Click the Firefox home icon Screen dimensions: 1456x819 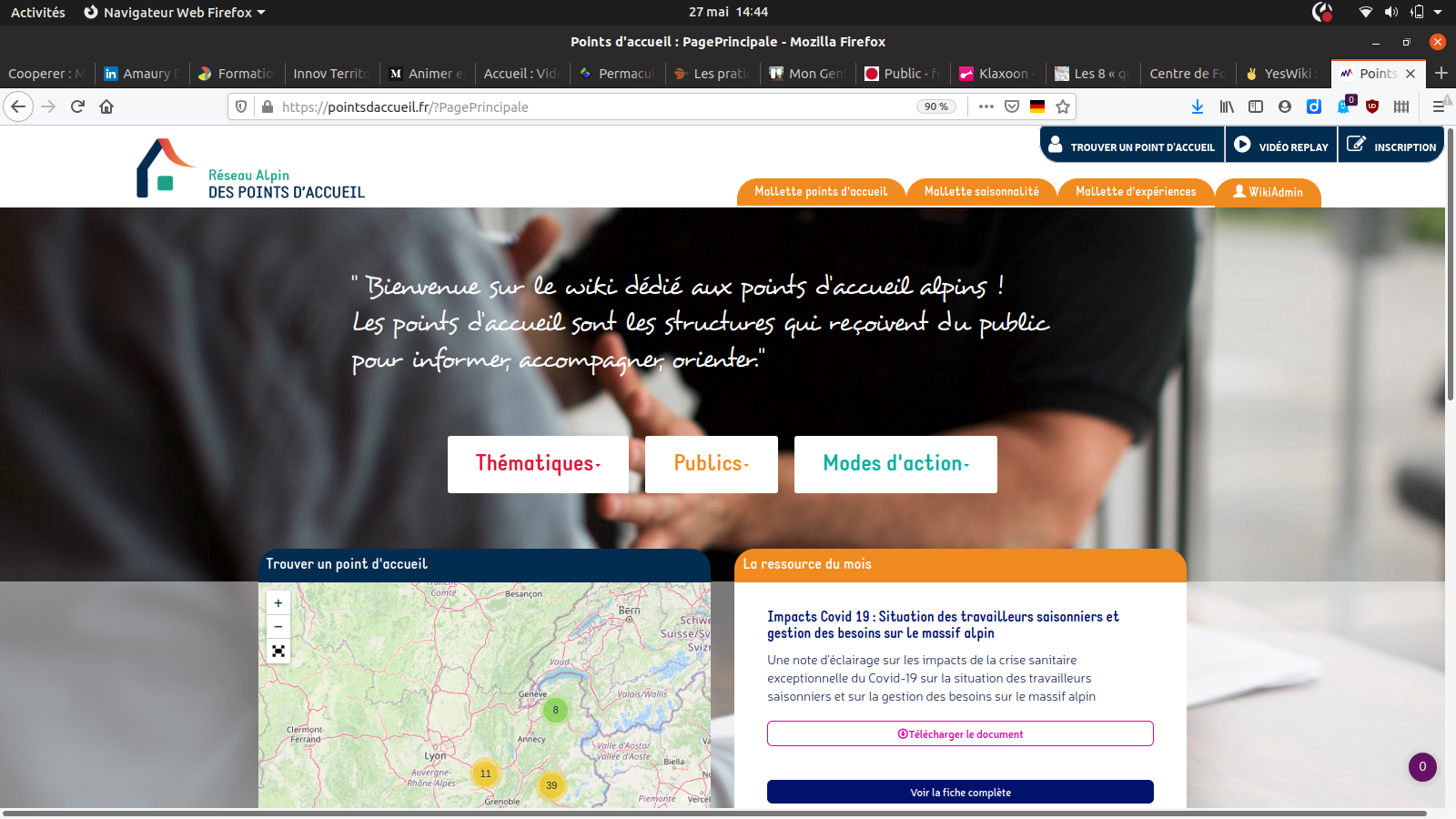click(106, 106)
